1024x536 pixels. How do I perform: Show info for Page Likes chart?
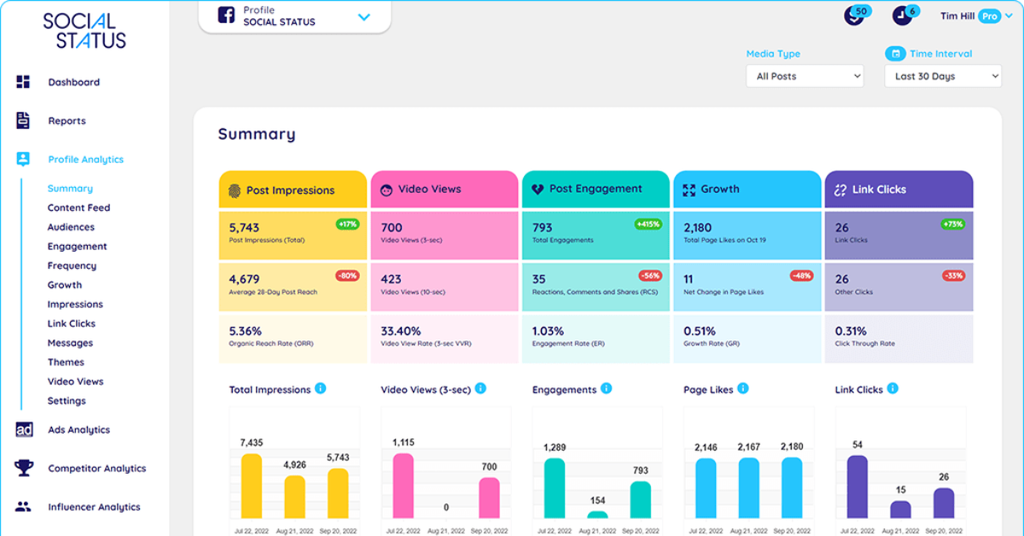743,388
